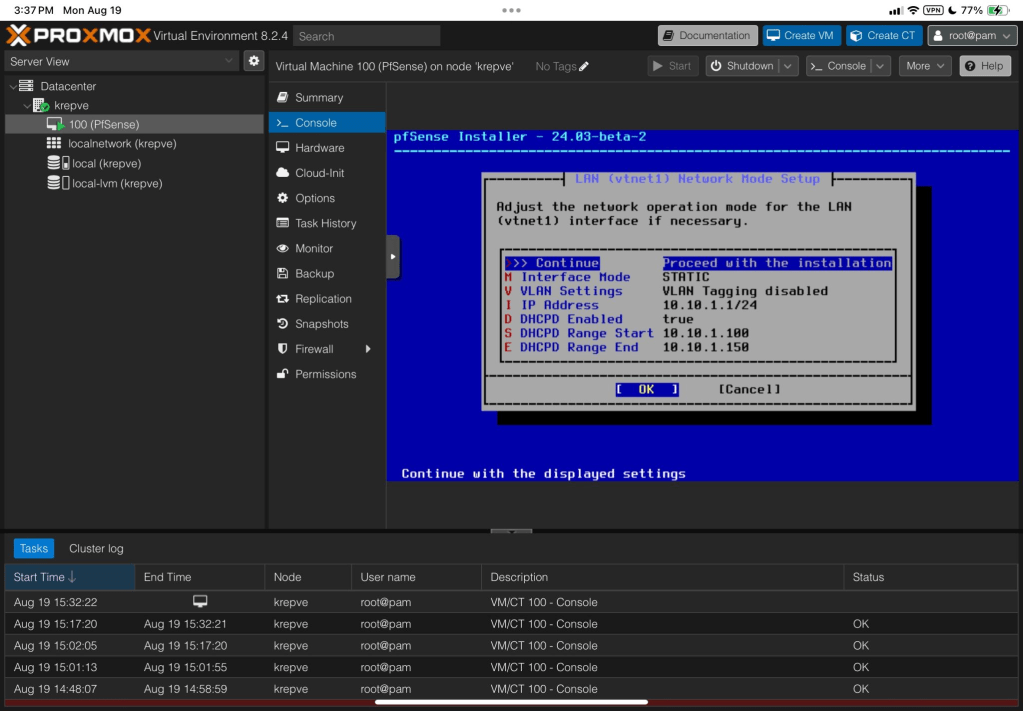Viewport: 1023px width, 711px height.
Task: Click the Proxmox search field
Action: 366,36
